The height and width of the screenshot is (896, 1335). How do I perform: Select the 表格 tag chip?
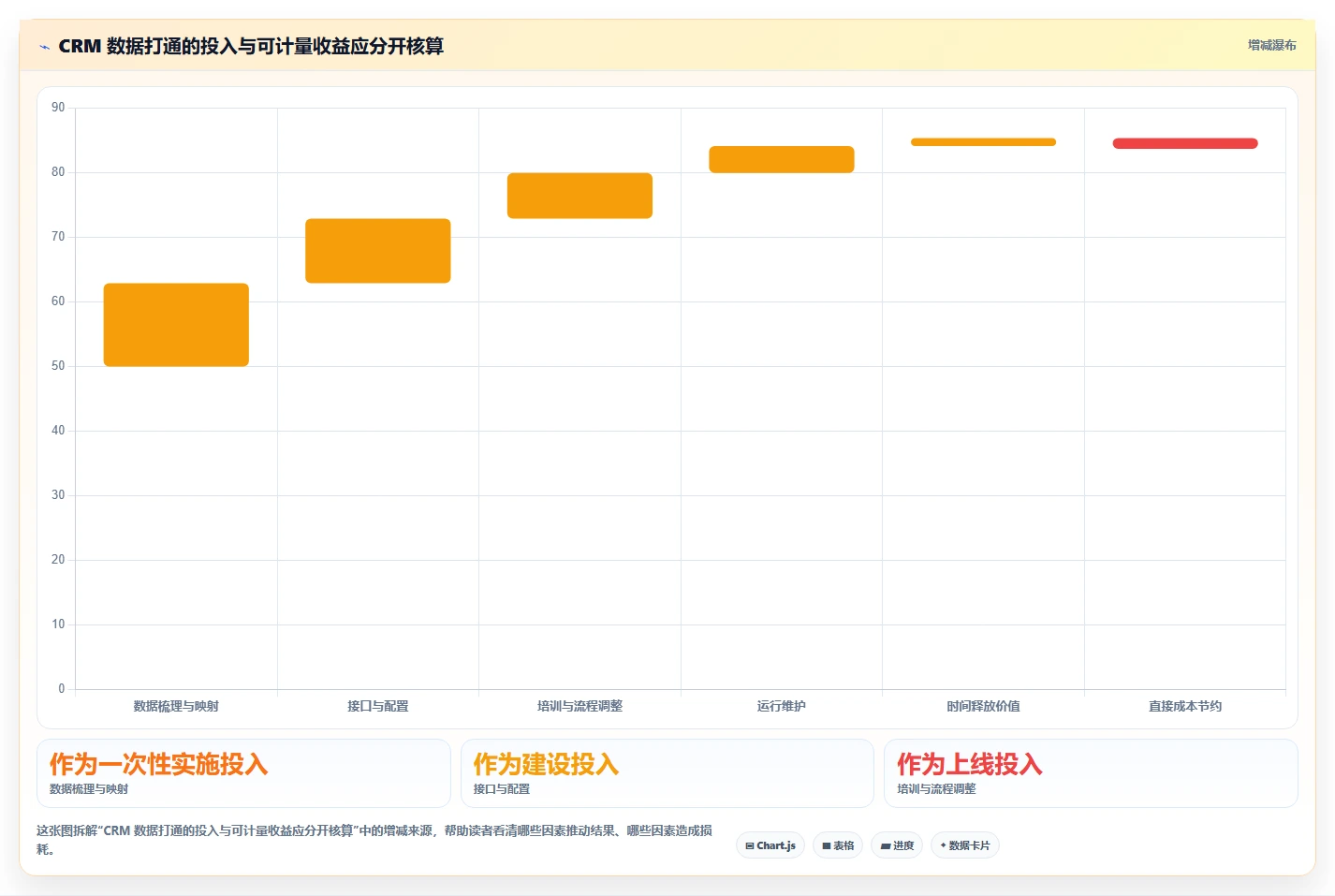pos(838,845)
